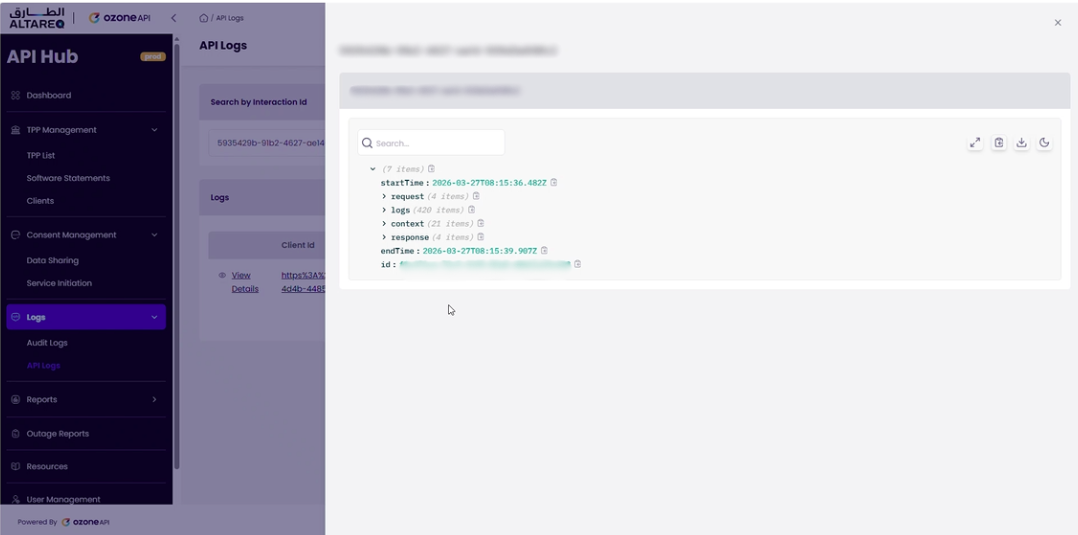The height and width of the screenshot is (535, 1078).
Task: Click the View Details link
Action: pyautogui.click(x=245, y=282)
